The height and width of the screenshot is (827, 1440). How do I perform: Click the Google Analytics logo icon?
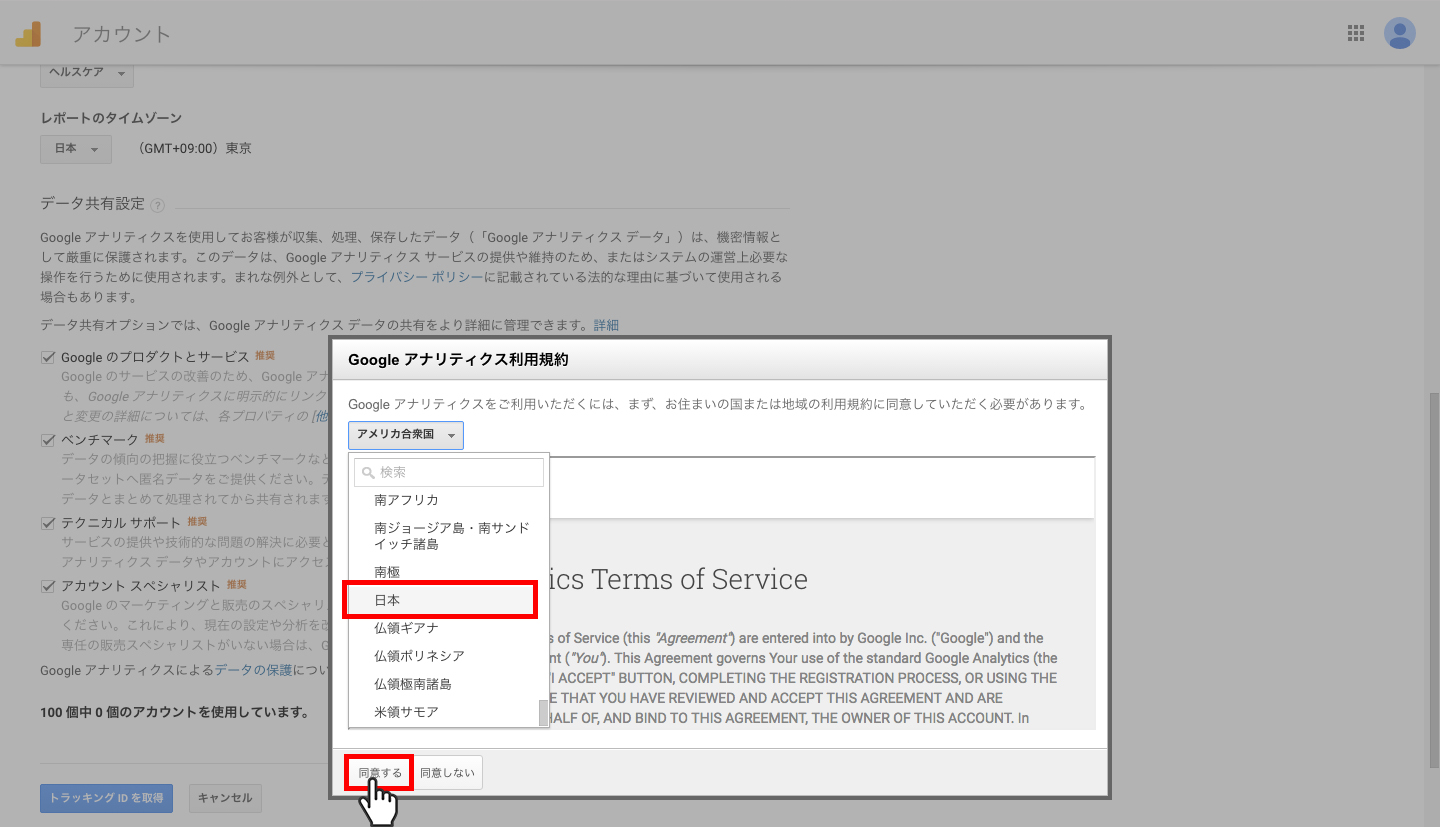coord(28,34)
